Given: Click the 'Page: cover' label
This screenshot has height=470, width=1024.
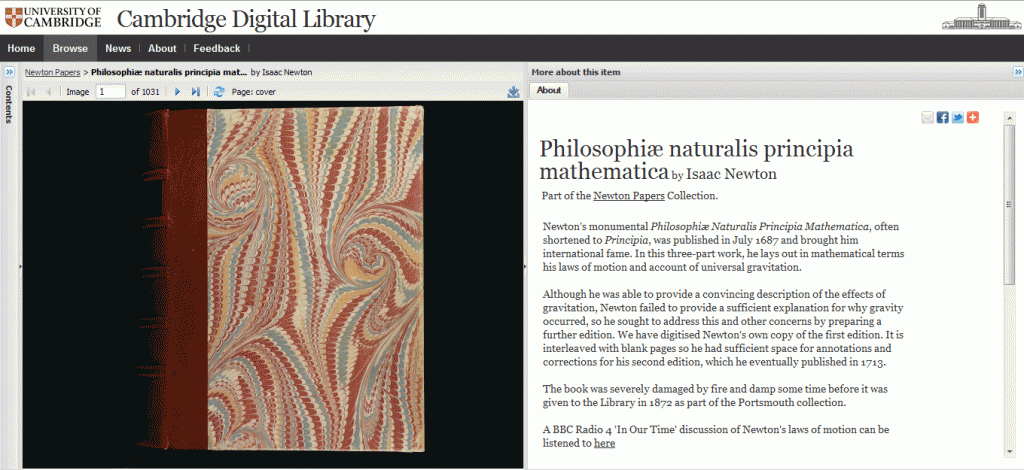Looking at the screenshot, I should (253, 92).
